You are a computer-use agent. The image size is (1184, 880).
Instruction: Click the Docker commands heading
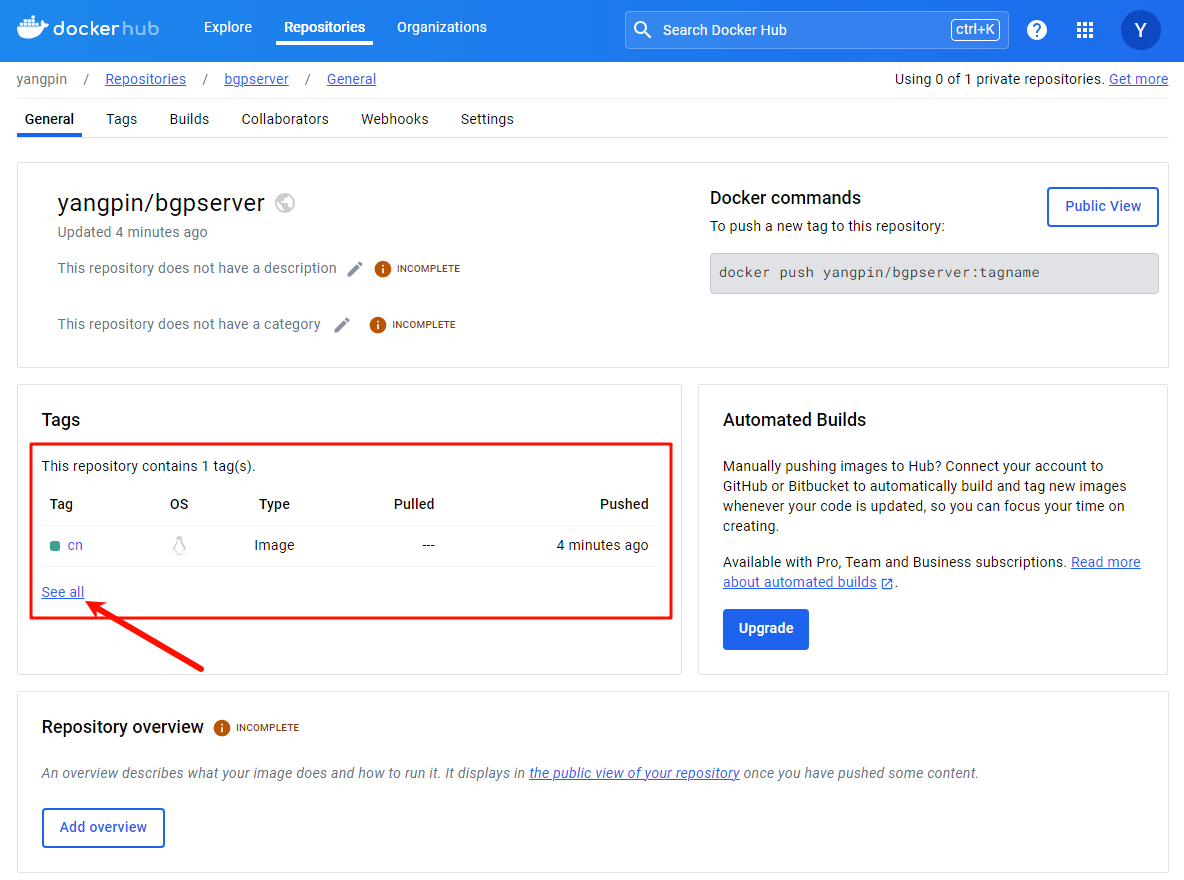(x=785, y=198)
